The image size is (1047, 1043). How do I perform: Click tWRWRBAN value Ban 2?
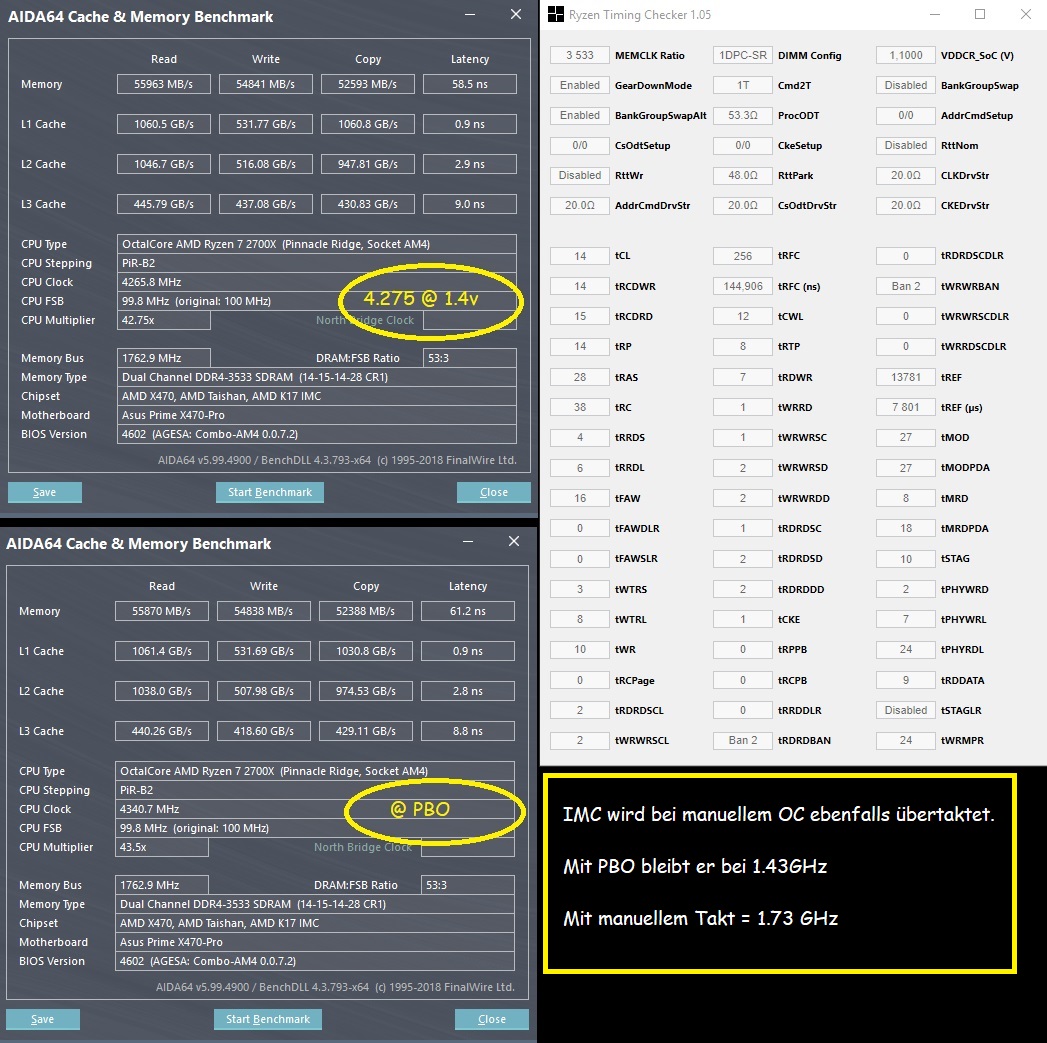(905, 286)
